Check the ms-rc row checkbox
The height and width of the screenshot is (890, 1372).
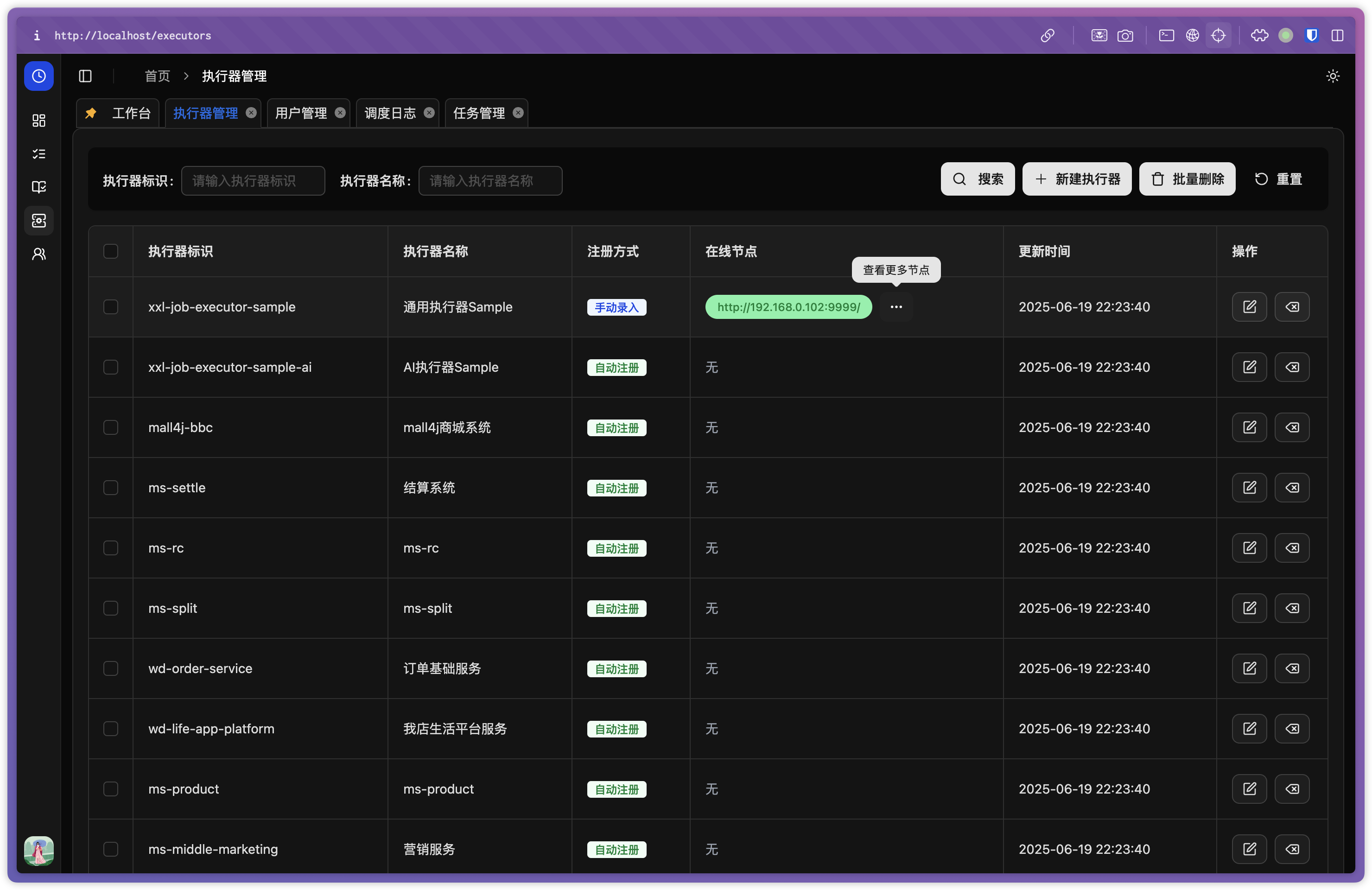[x=111, y=547]
